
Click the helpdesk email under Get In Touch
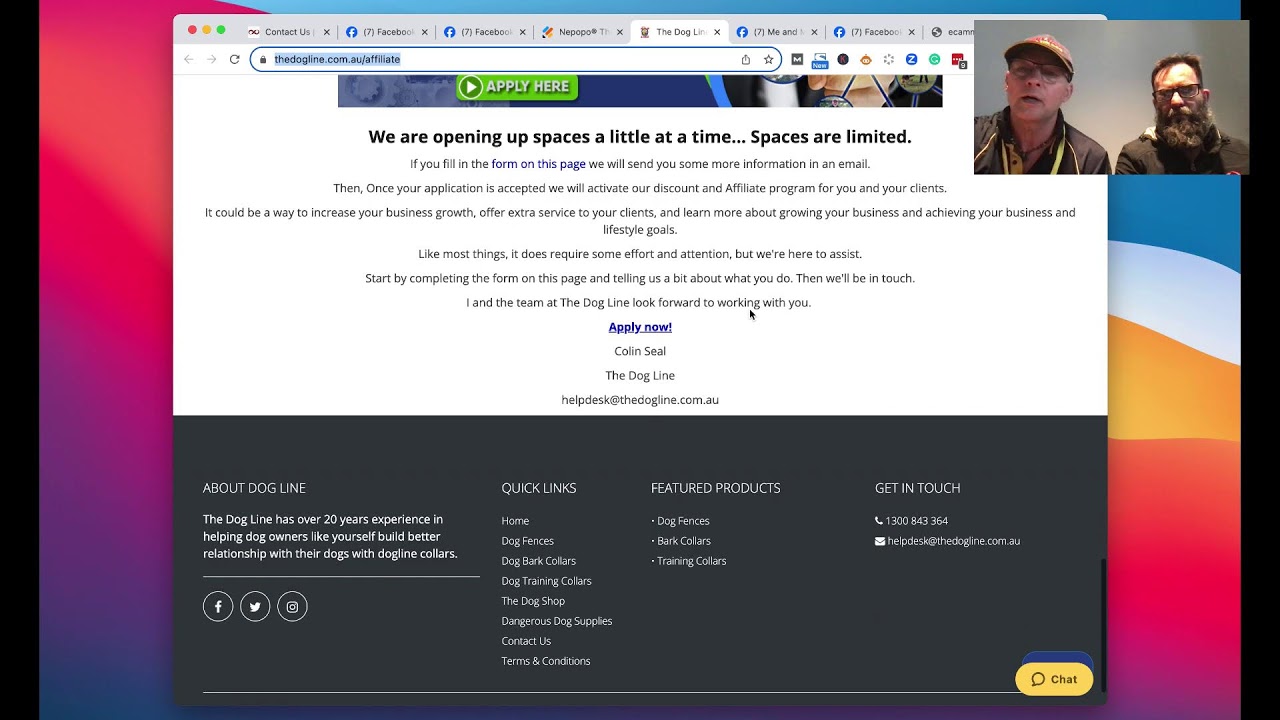click(953, 541)
